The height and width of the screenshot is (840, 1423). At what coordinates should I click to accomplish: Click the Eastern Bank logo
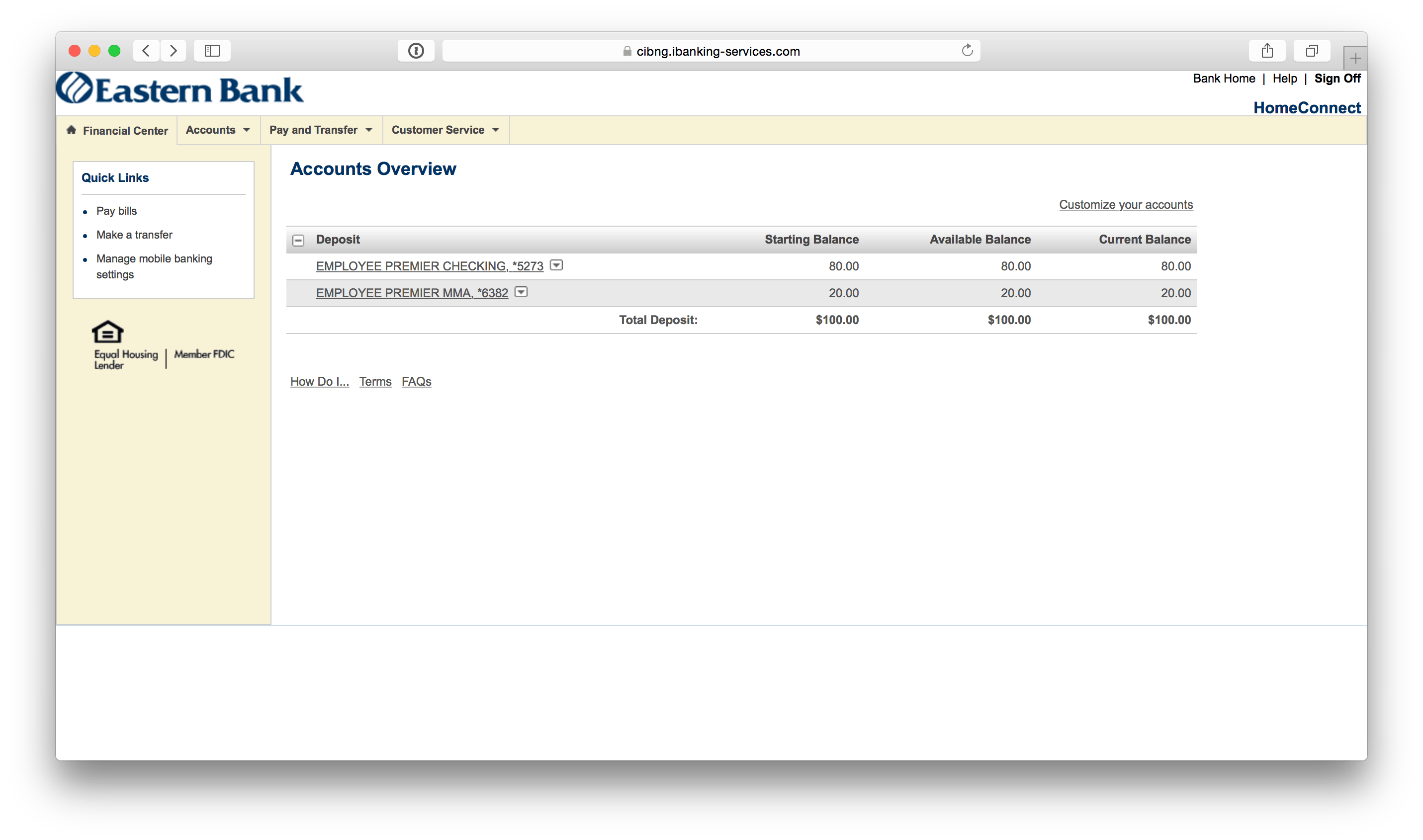179,89
